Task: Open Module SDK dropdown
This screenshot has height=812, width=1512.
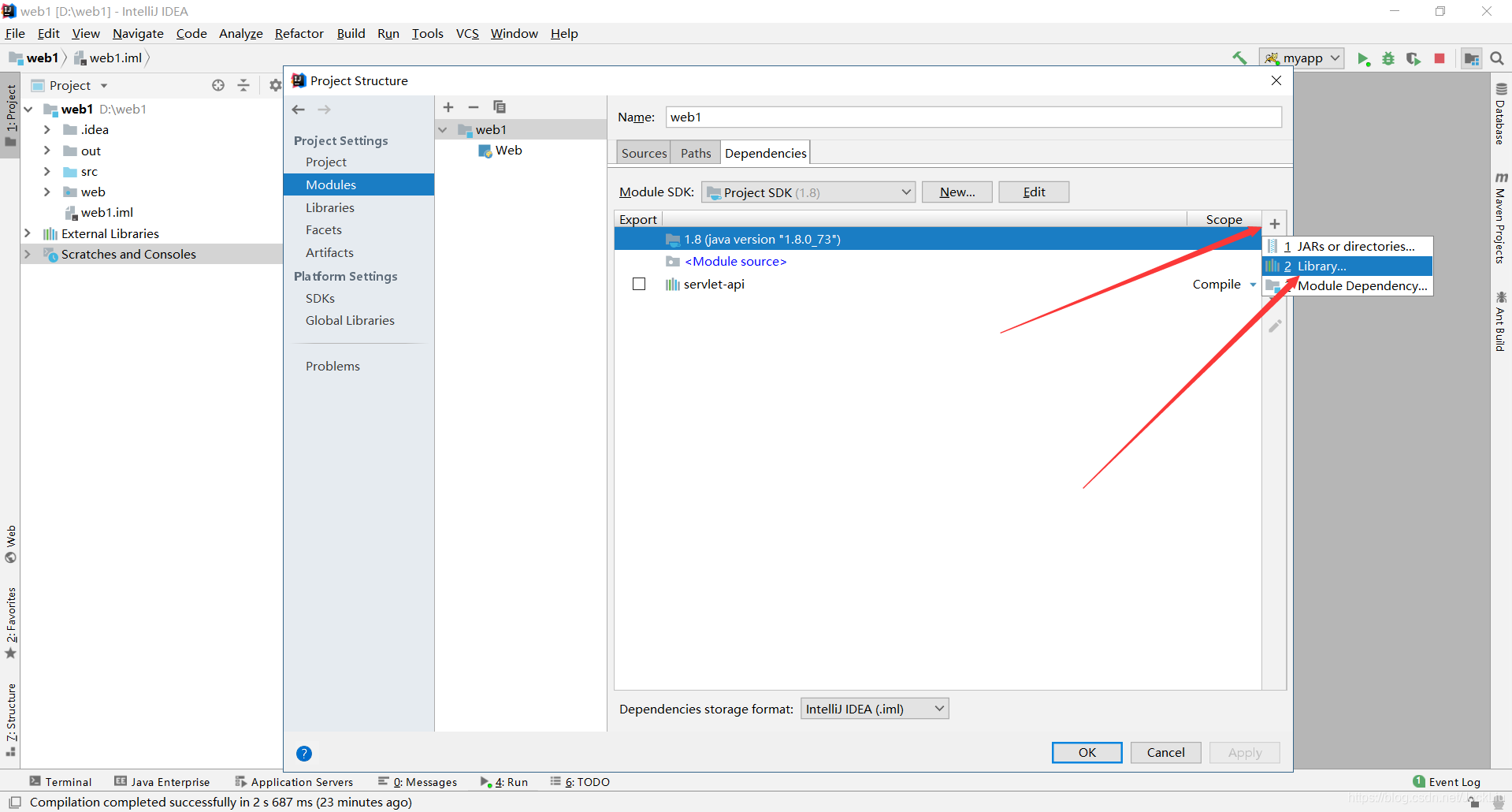Action: [808, 192]
